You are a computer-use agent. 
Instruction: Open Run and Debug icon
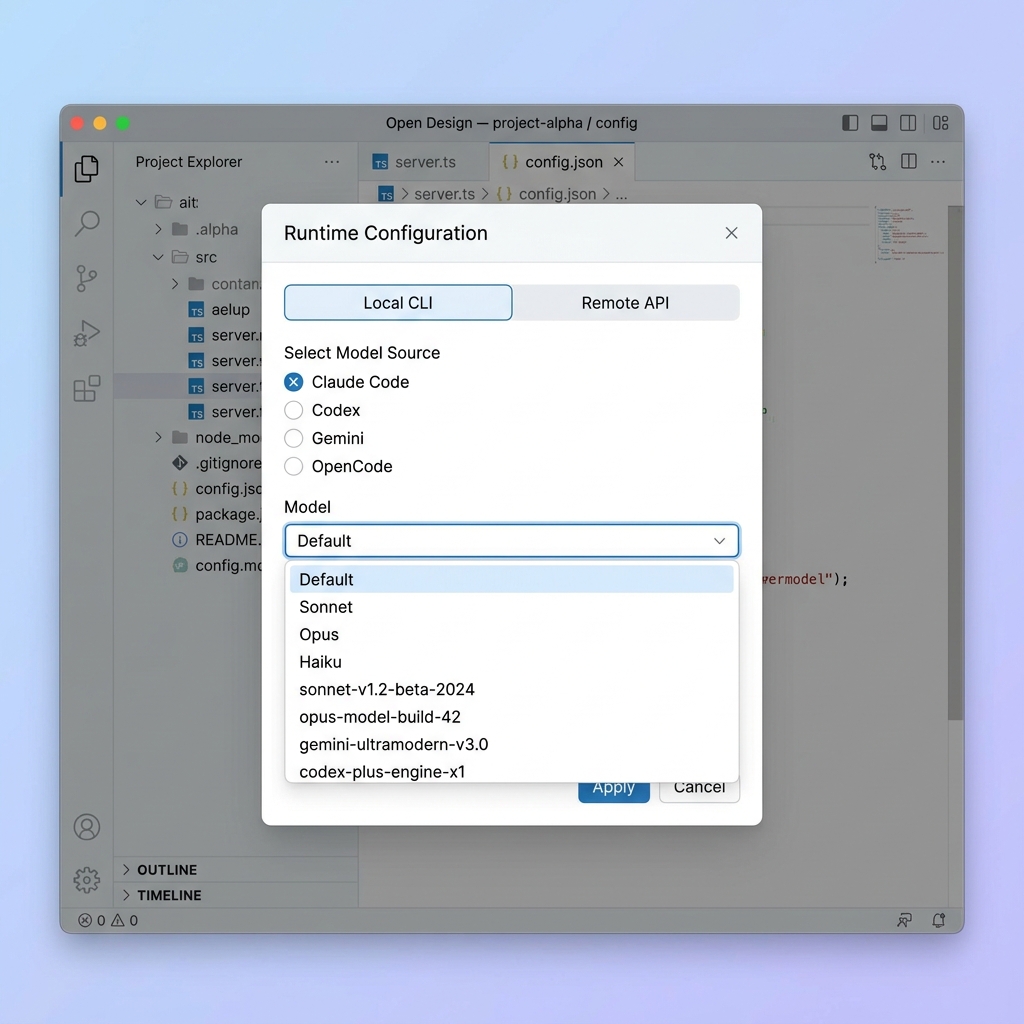click(x=86, y=333)
